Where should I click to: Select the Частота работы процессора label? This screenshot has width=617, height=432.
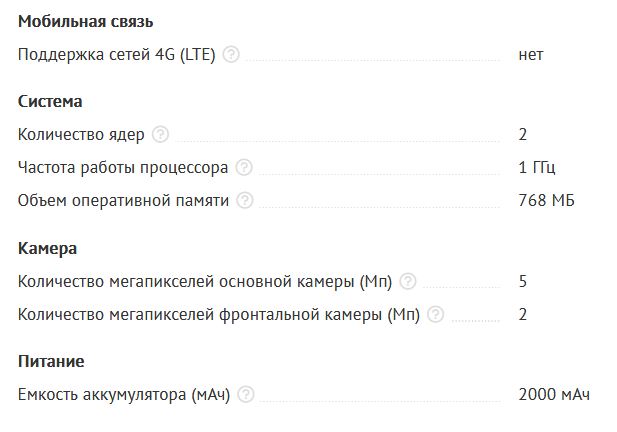click(x=123, y=168)
